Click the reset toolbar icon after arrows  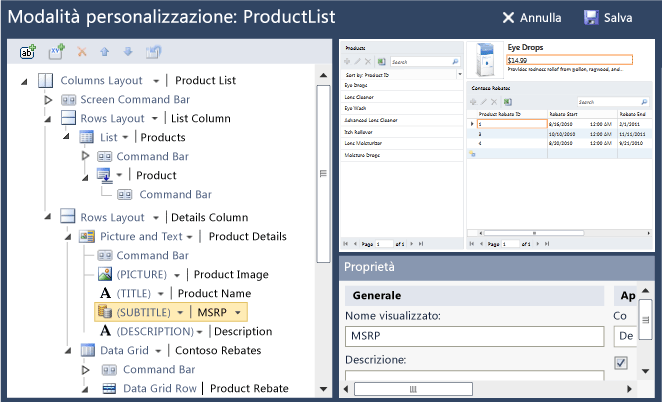point(154,51)
